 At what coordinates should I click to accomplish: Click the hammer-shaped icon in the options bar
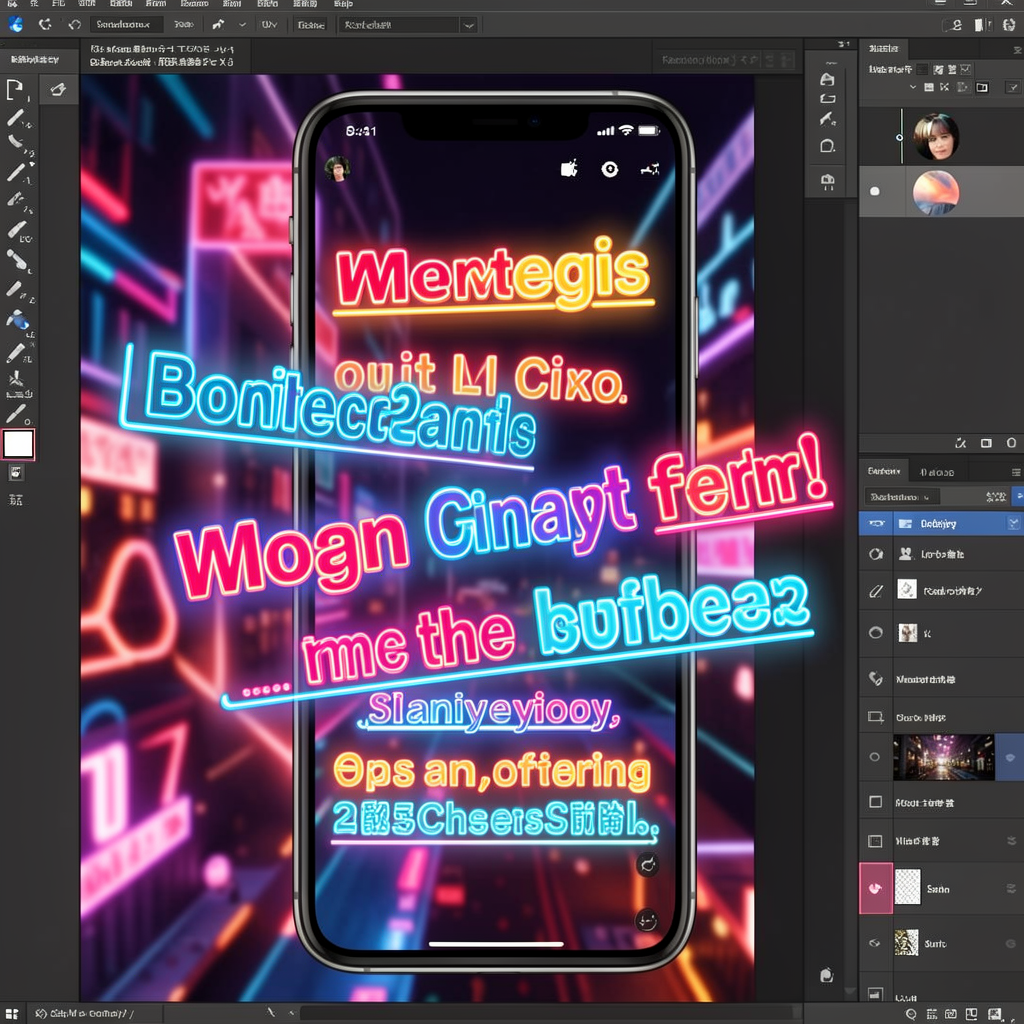point(218,25)
